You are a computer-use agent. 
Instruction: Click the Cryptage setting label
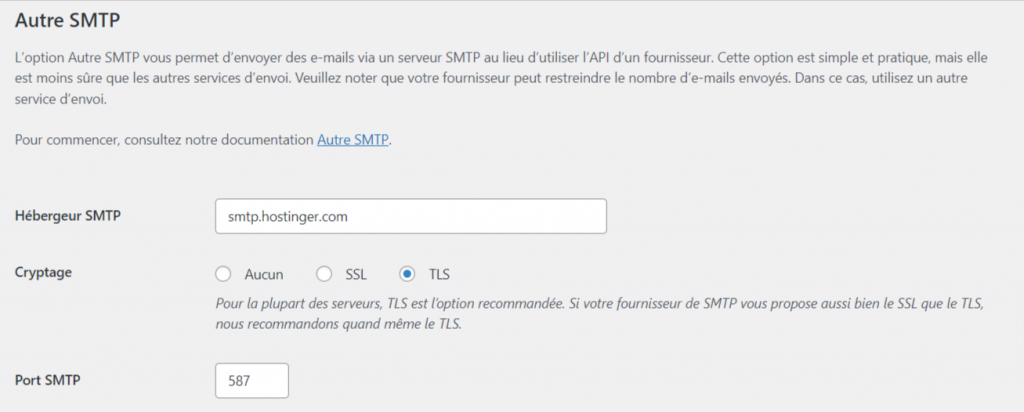46,273
